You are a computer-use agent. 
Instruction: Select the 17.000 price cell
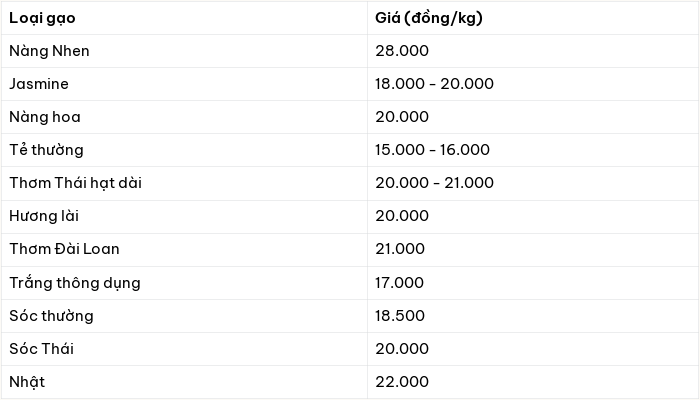(533, 283)
